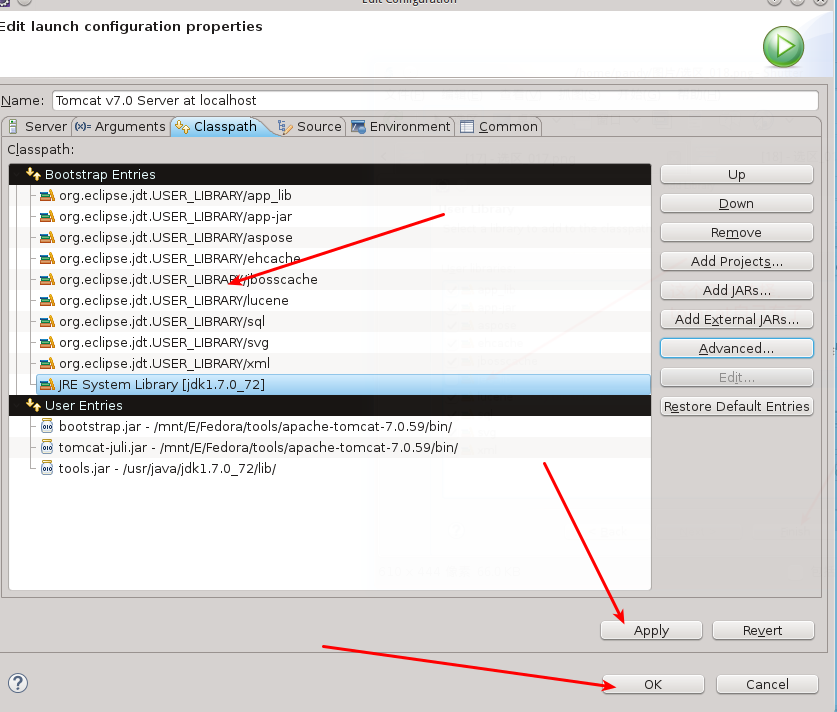Confirm the dialog with OK
Screen dimensions: 837x712
[x=653, y=684]
